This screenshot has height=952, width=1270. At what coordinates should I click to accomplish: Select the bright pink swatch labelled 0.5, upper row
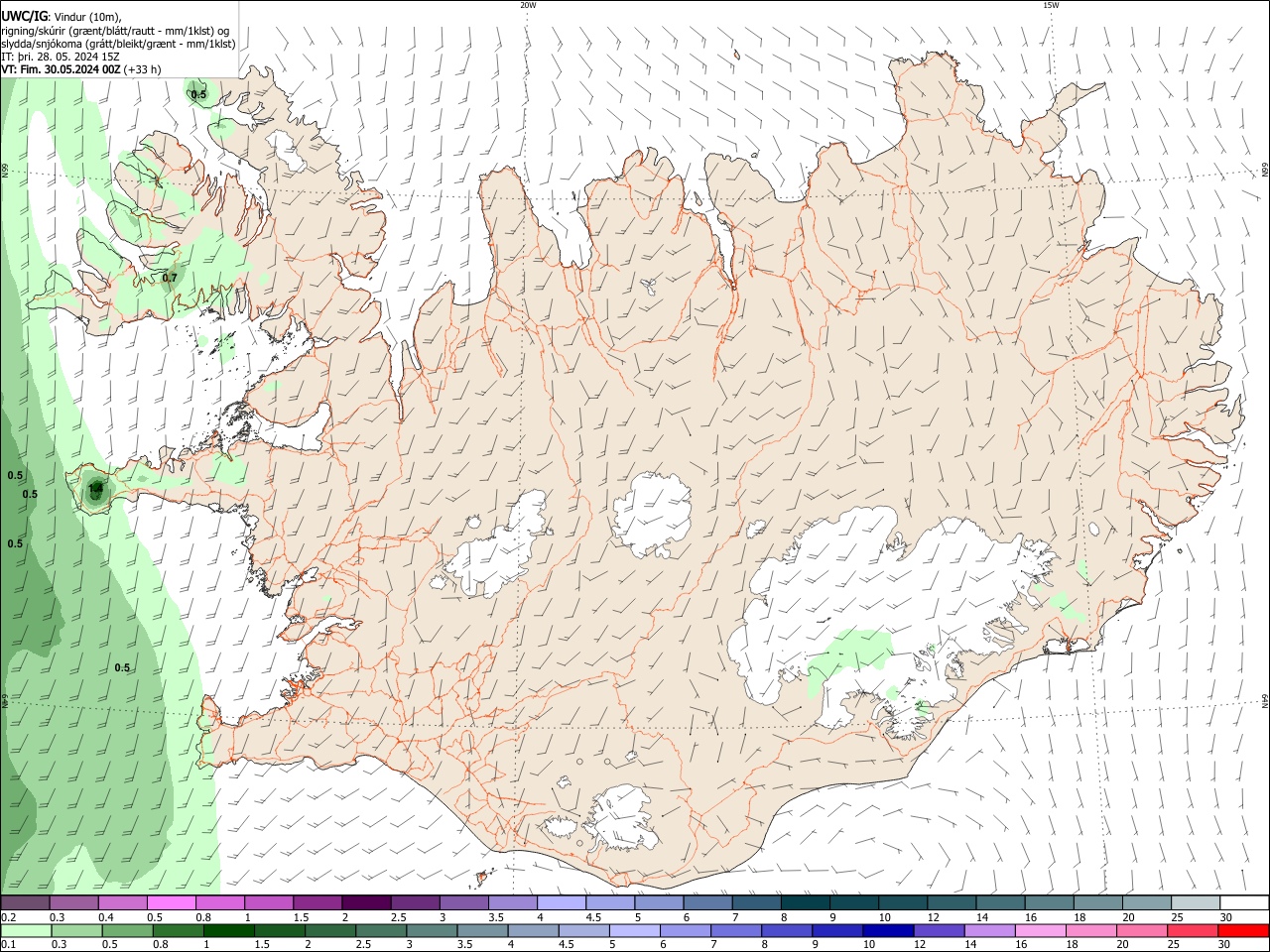click(172, 902)
